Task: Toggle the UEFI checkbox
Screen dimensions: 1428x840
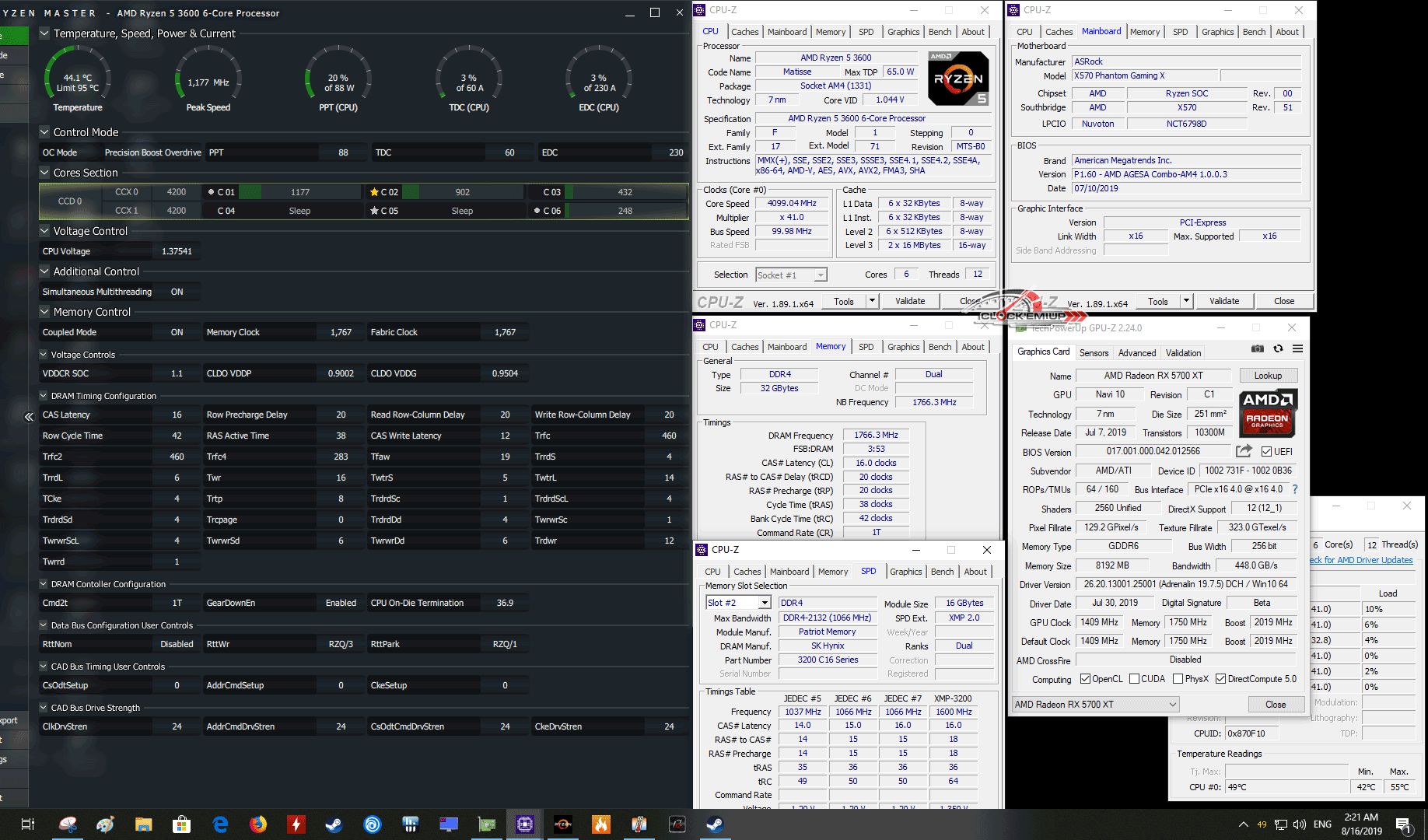Action: (x=1266, y=452)
